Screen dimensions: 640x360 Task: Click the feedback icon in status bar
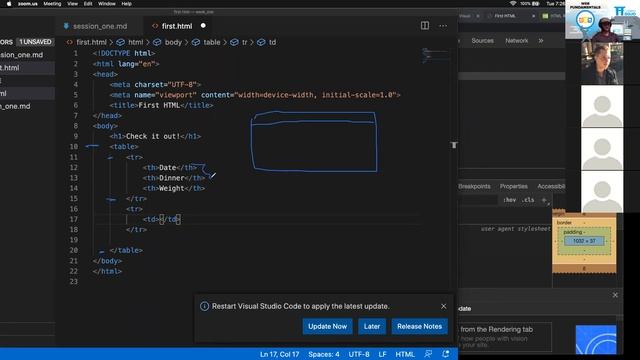[428, 354]
